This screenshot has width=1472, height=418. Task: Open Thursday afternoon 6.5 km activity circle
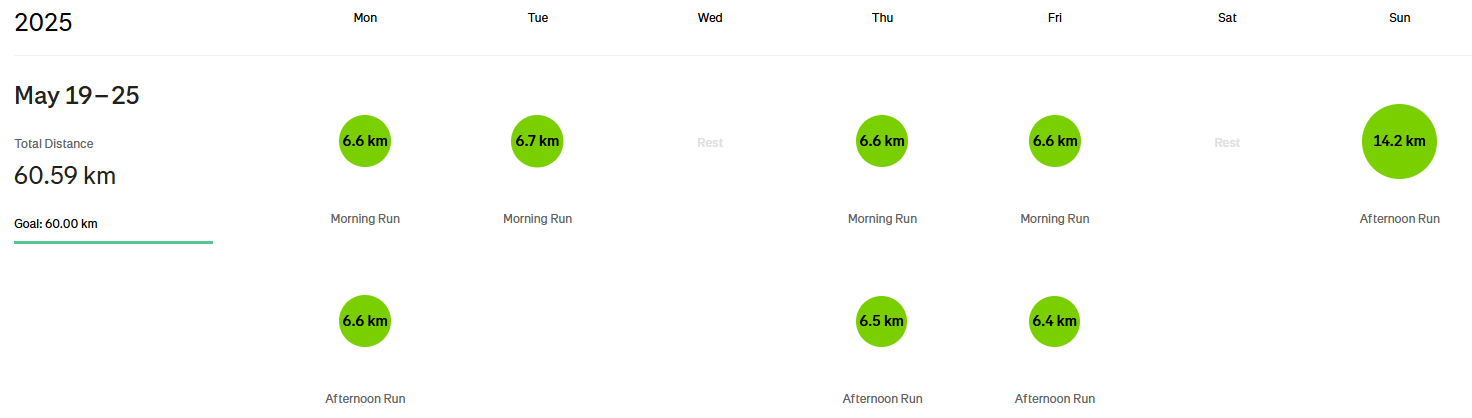point(882,321)
